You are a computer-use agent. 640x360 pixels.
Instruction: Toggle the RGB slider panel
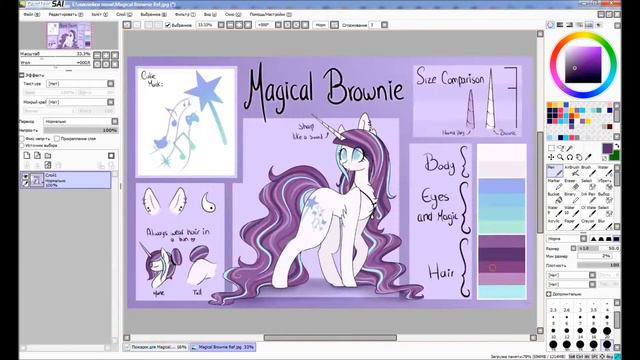(560, 25)
